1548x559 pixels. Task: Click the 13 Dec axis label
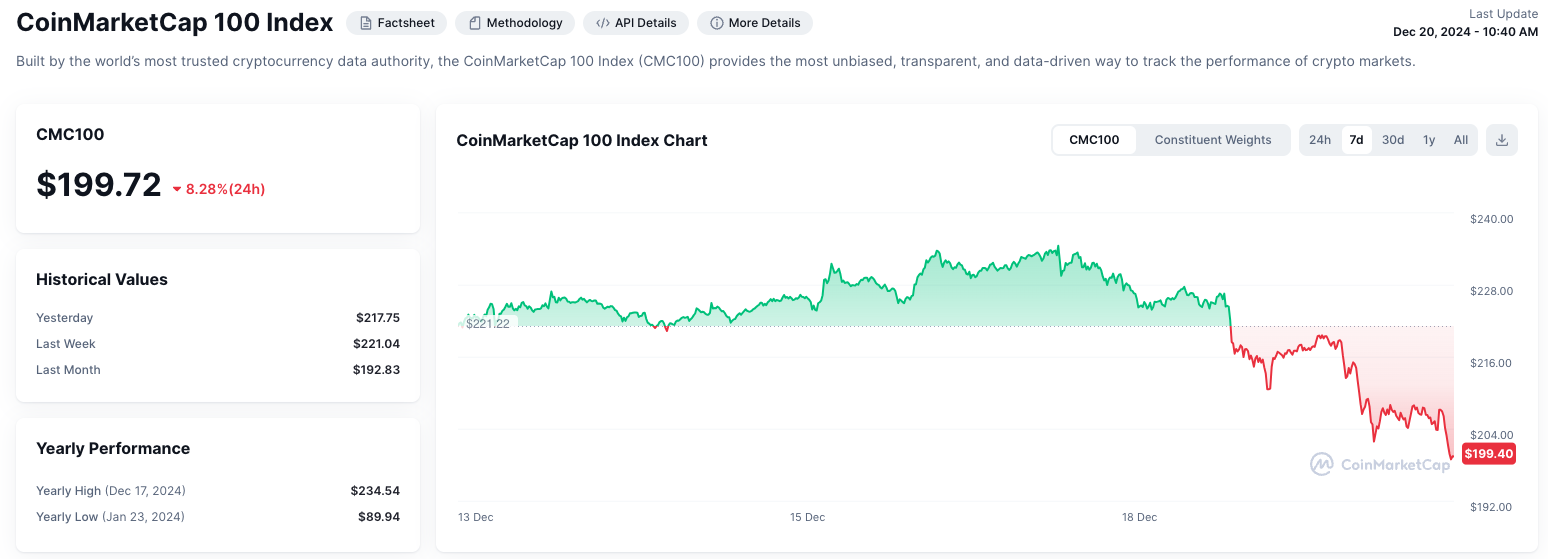476,518
